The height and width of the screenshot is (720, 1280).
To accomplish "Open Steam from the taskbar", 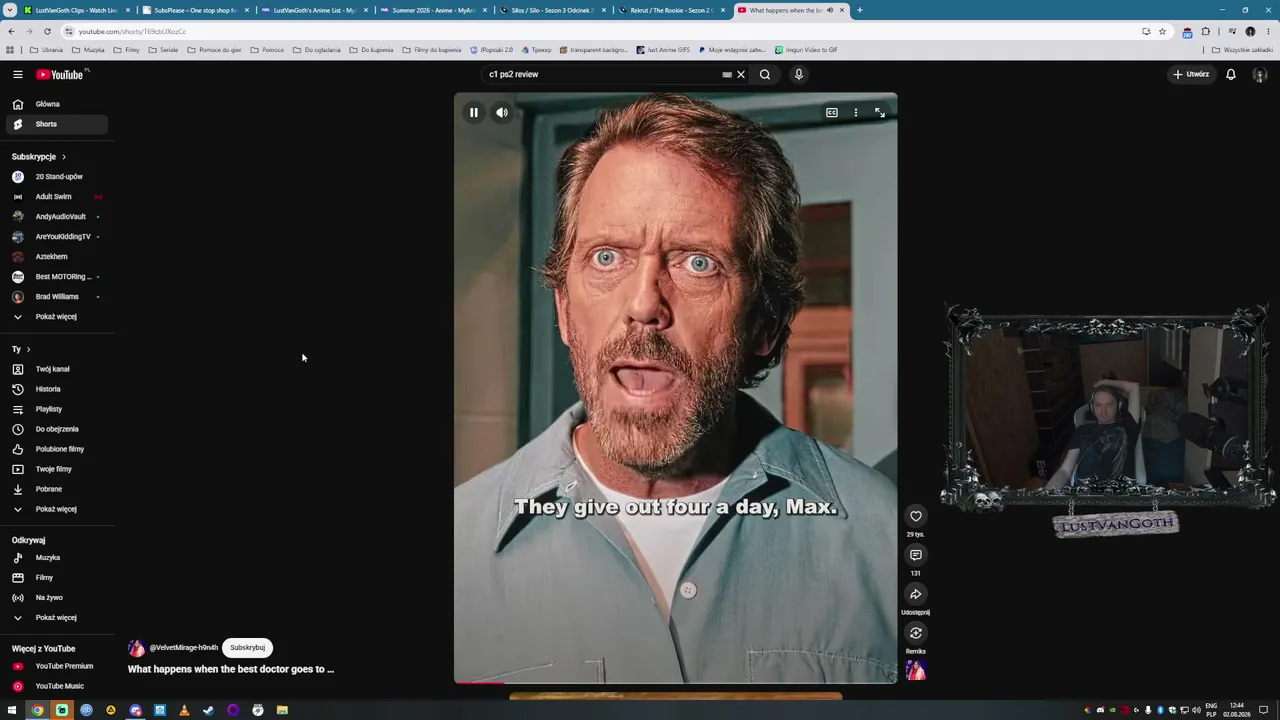I will click(x=208, y=710).
